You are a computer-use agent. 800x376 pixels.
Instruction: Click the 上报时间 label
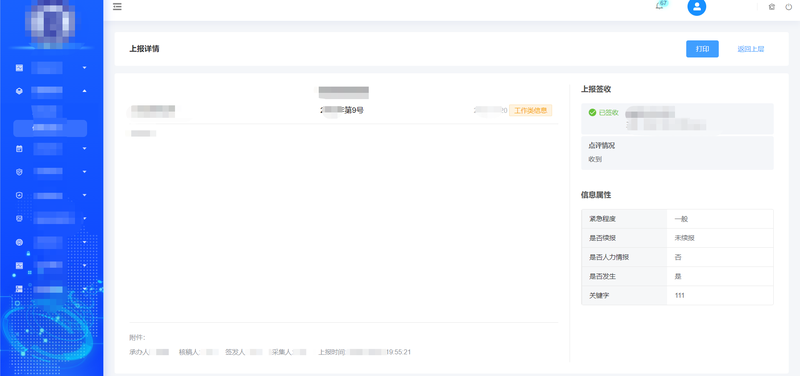(x=332, y=352)
